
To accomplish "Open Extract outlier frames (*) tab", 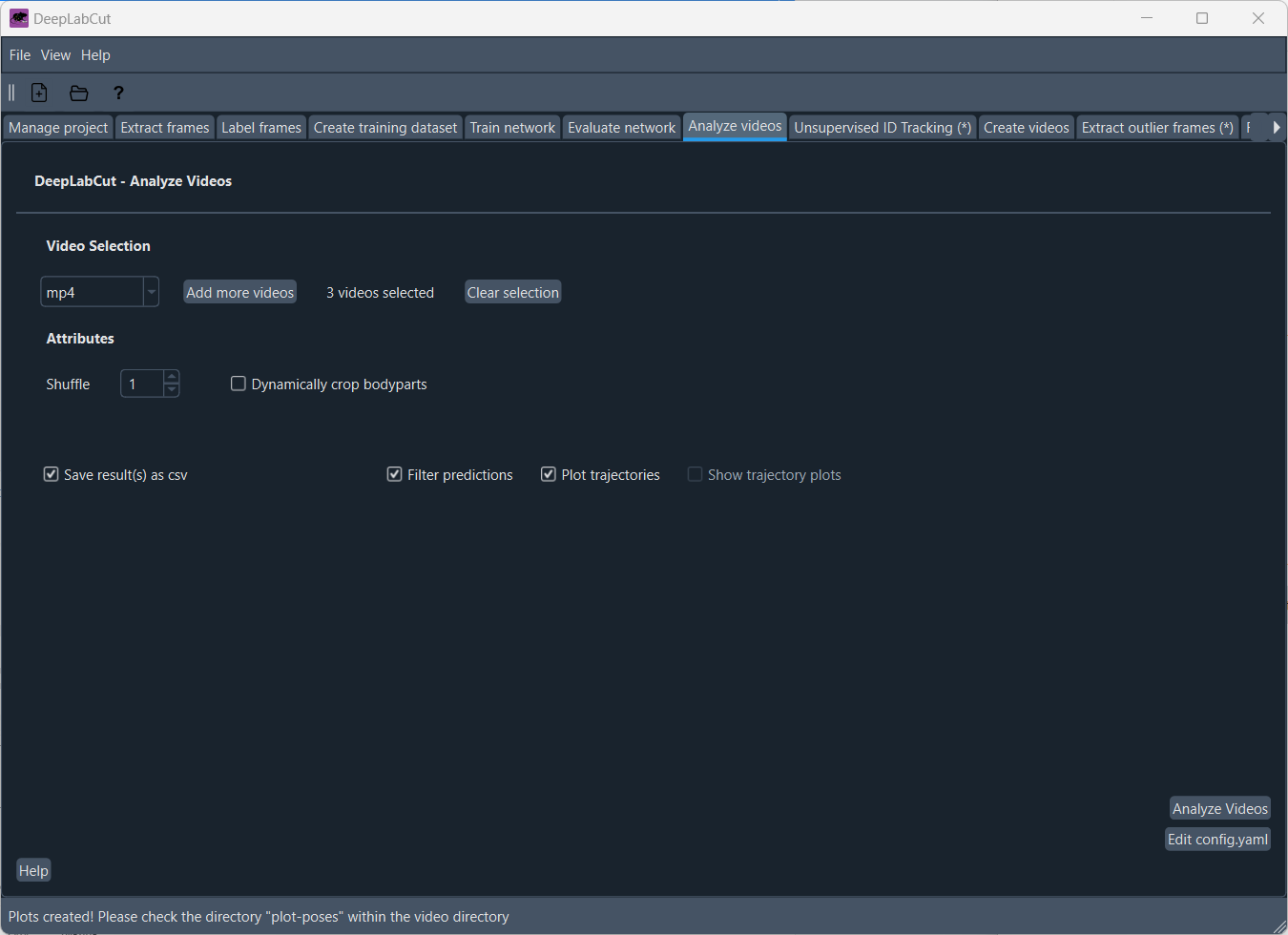I will 1157,128.
